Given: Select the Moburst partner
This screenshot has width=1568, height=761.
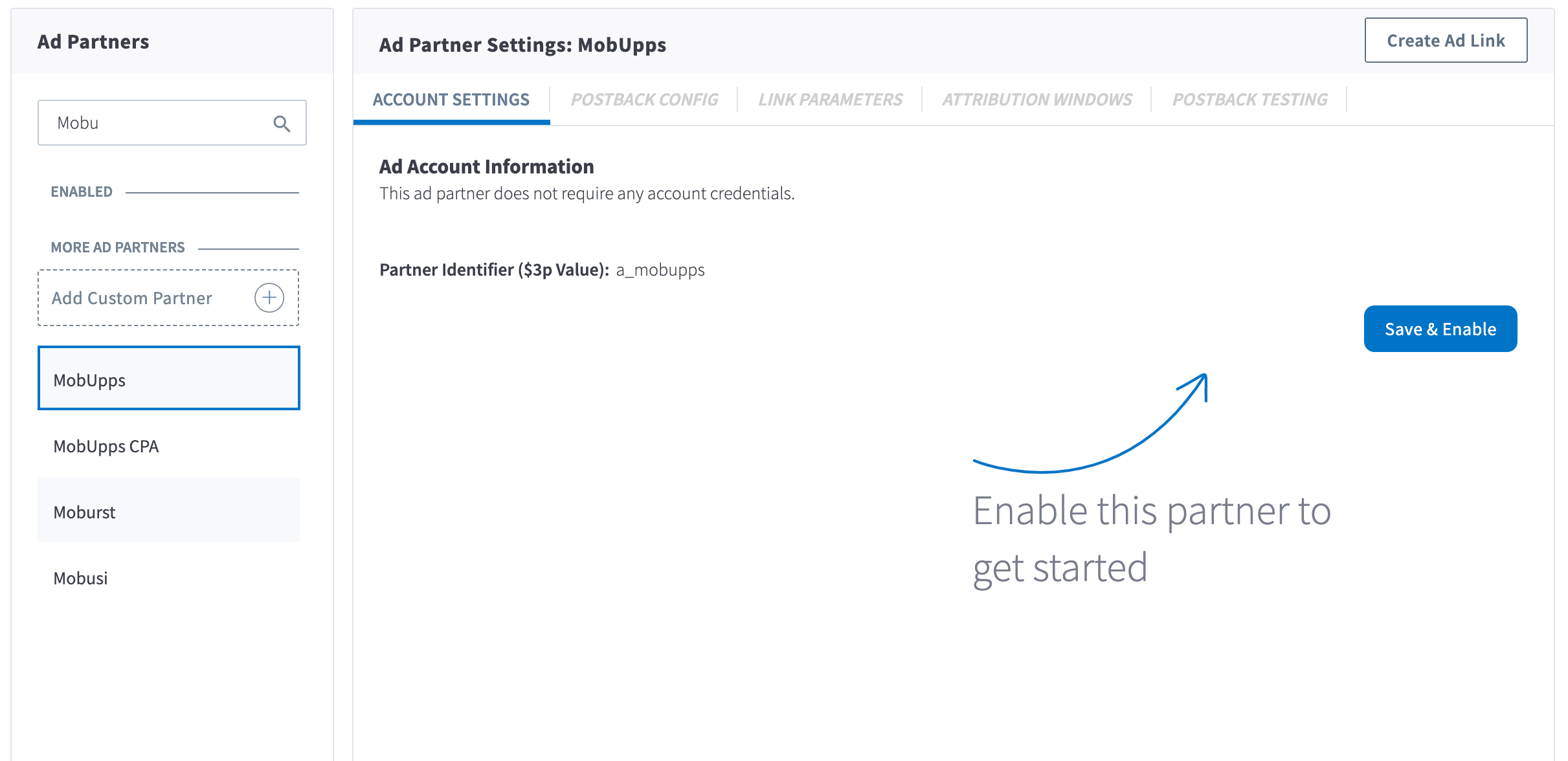Looking at the screenshot, I should [168, 511].
